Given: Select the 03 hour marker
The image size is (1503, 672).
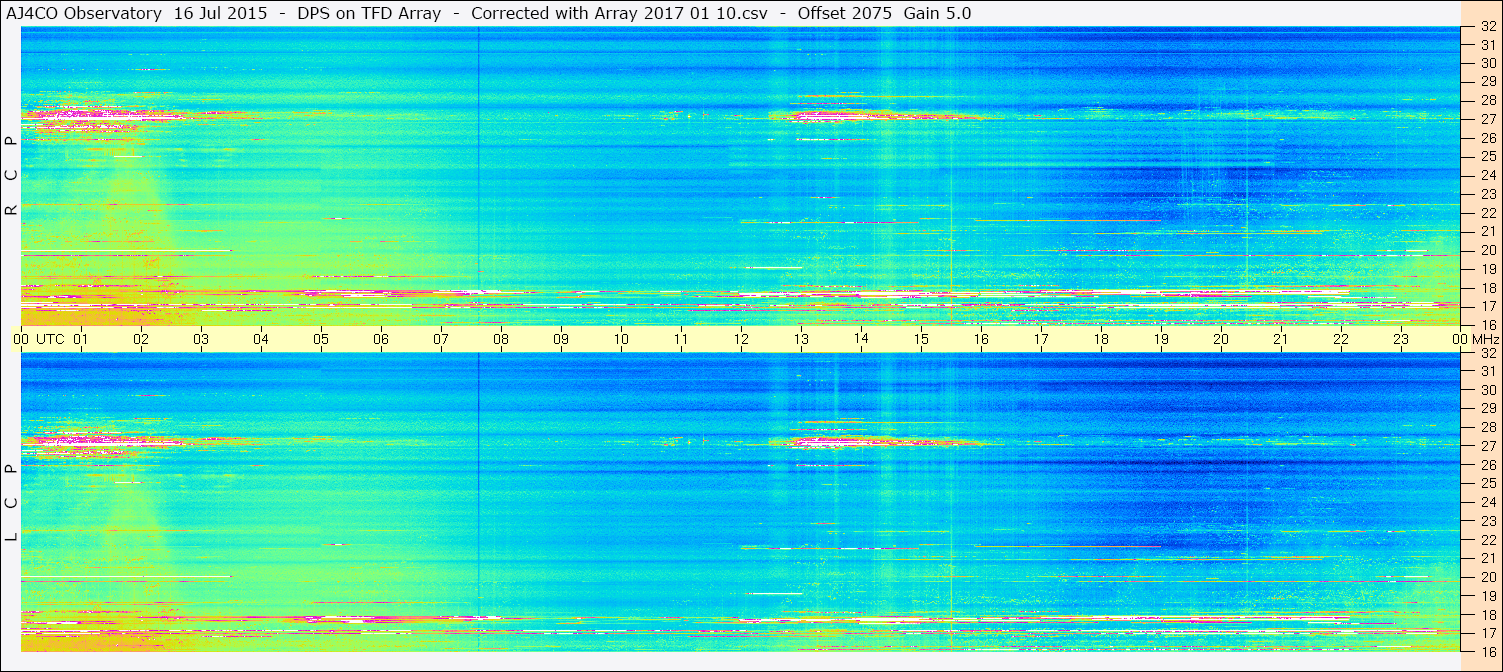Looking at the screenshot, I should [201, 340].
